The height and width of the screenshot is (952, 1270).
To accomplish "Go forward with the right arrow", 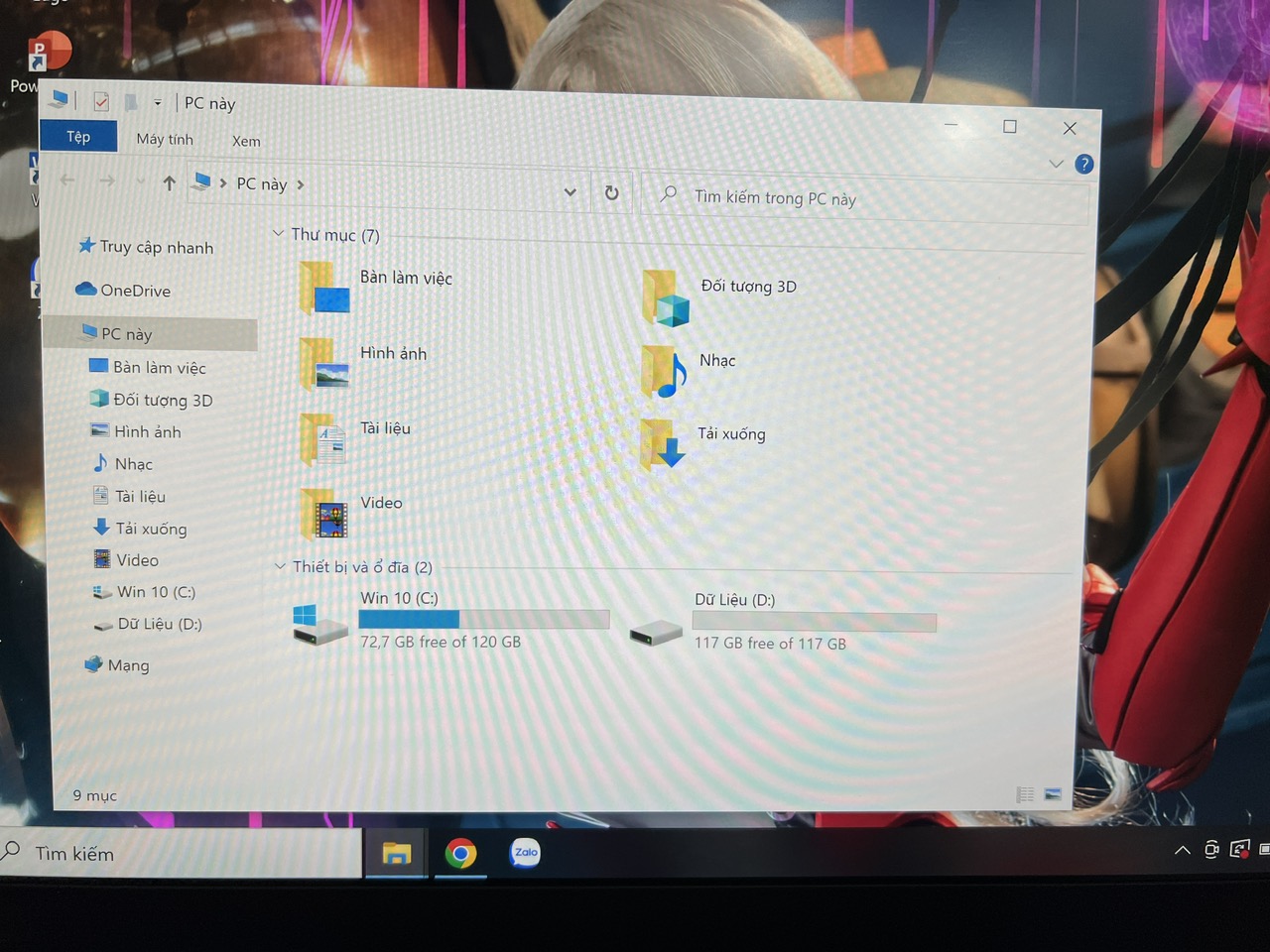I will [107, 180].
